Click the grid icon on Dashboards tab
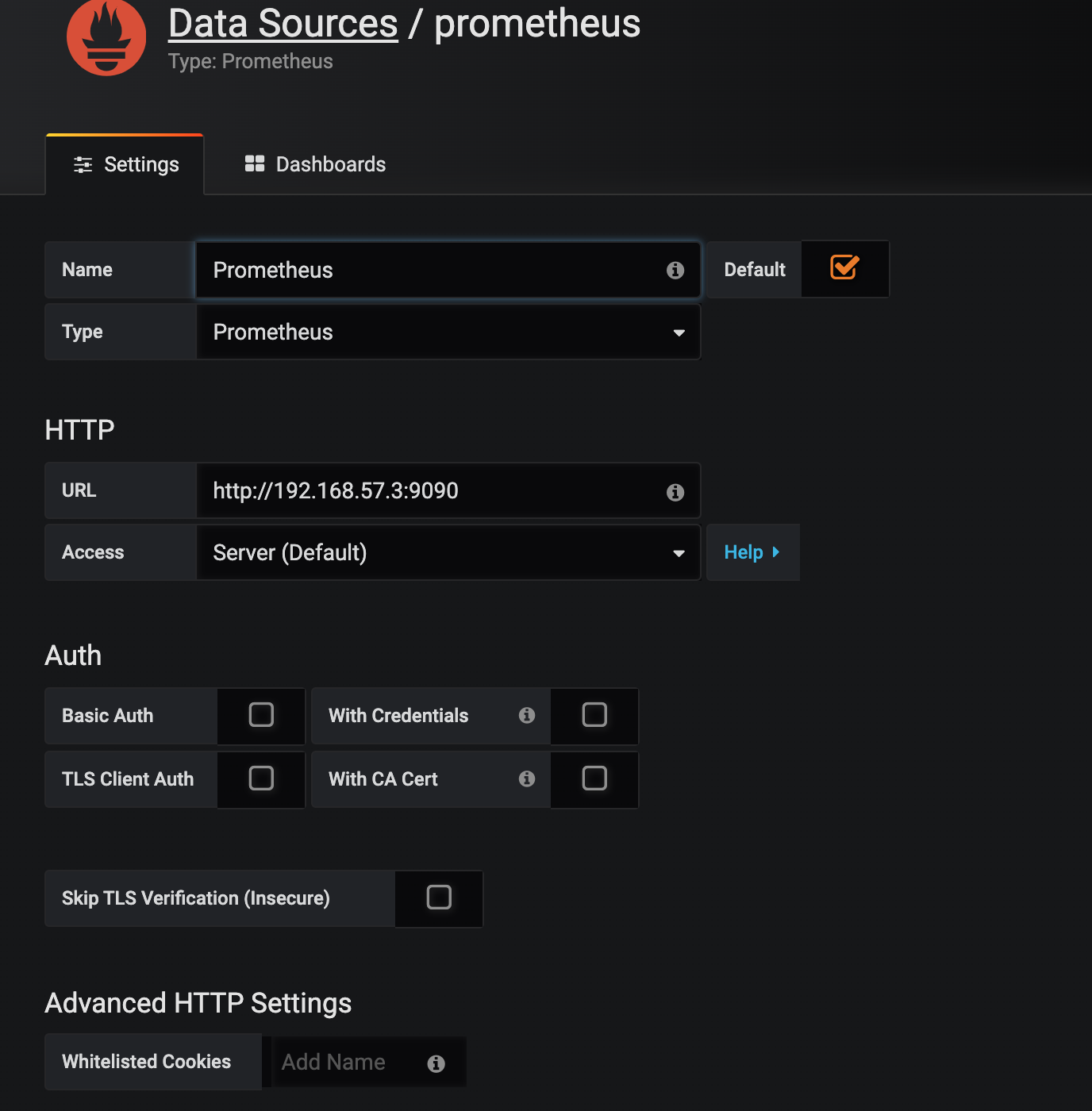Screen dimensions: 1092x1111 (x=255, y=163)
